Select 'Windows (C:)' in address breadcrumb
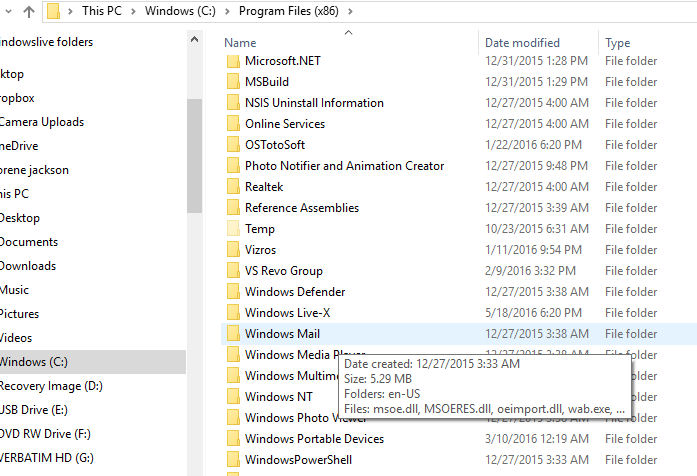This screenshot has height=476, width=697. click(180, 11)
